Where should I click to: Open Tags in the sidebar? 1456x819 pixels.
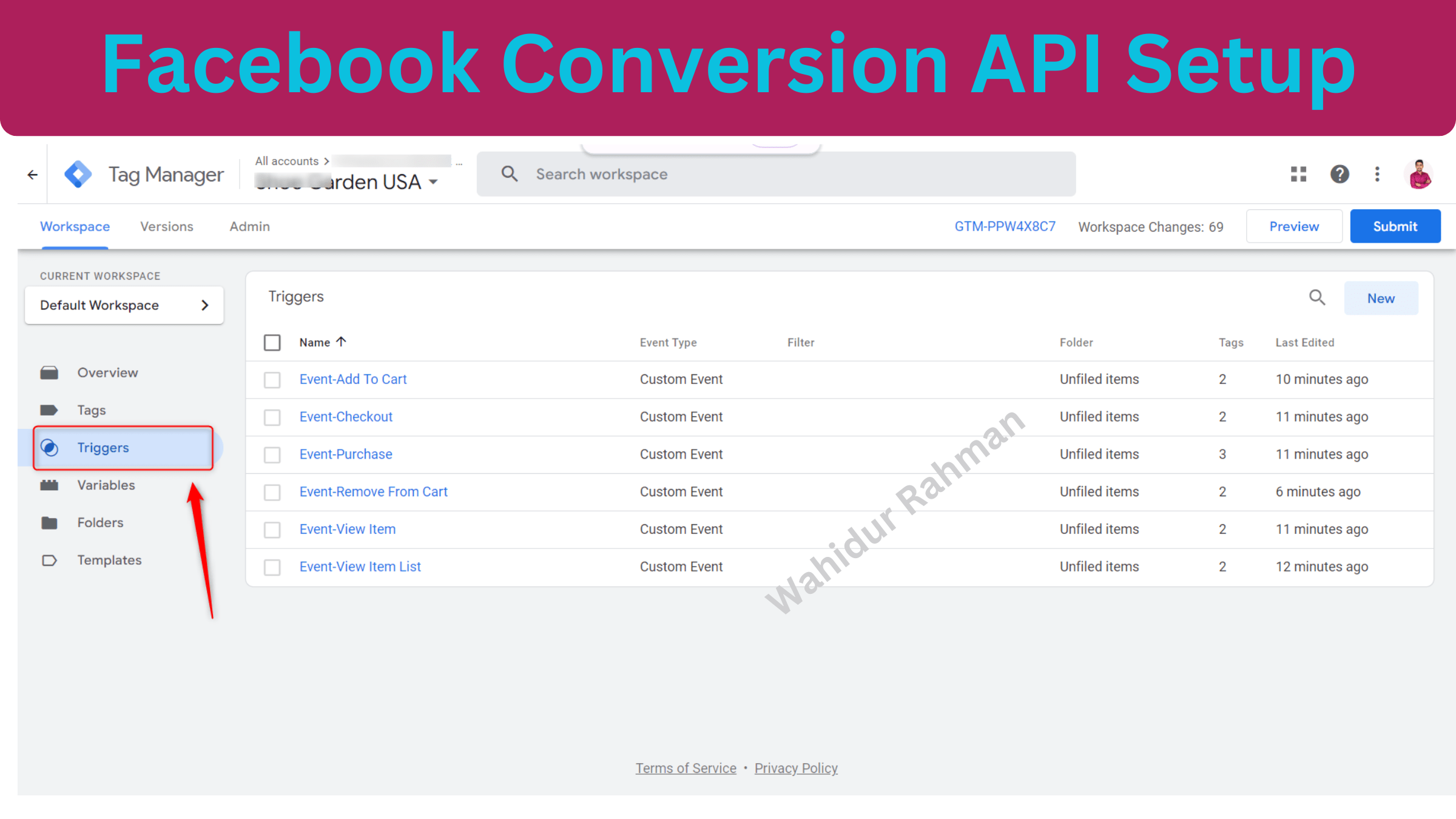[92, 410]
